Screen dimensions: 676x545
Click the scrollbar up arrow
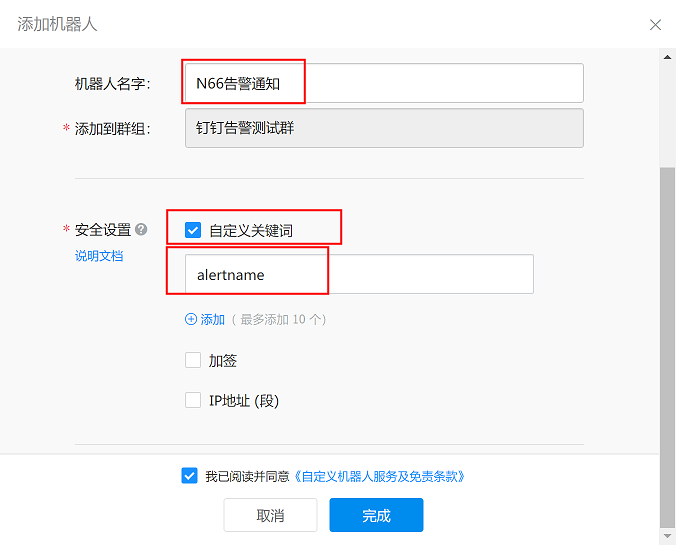(667, 57)
